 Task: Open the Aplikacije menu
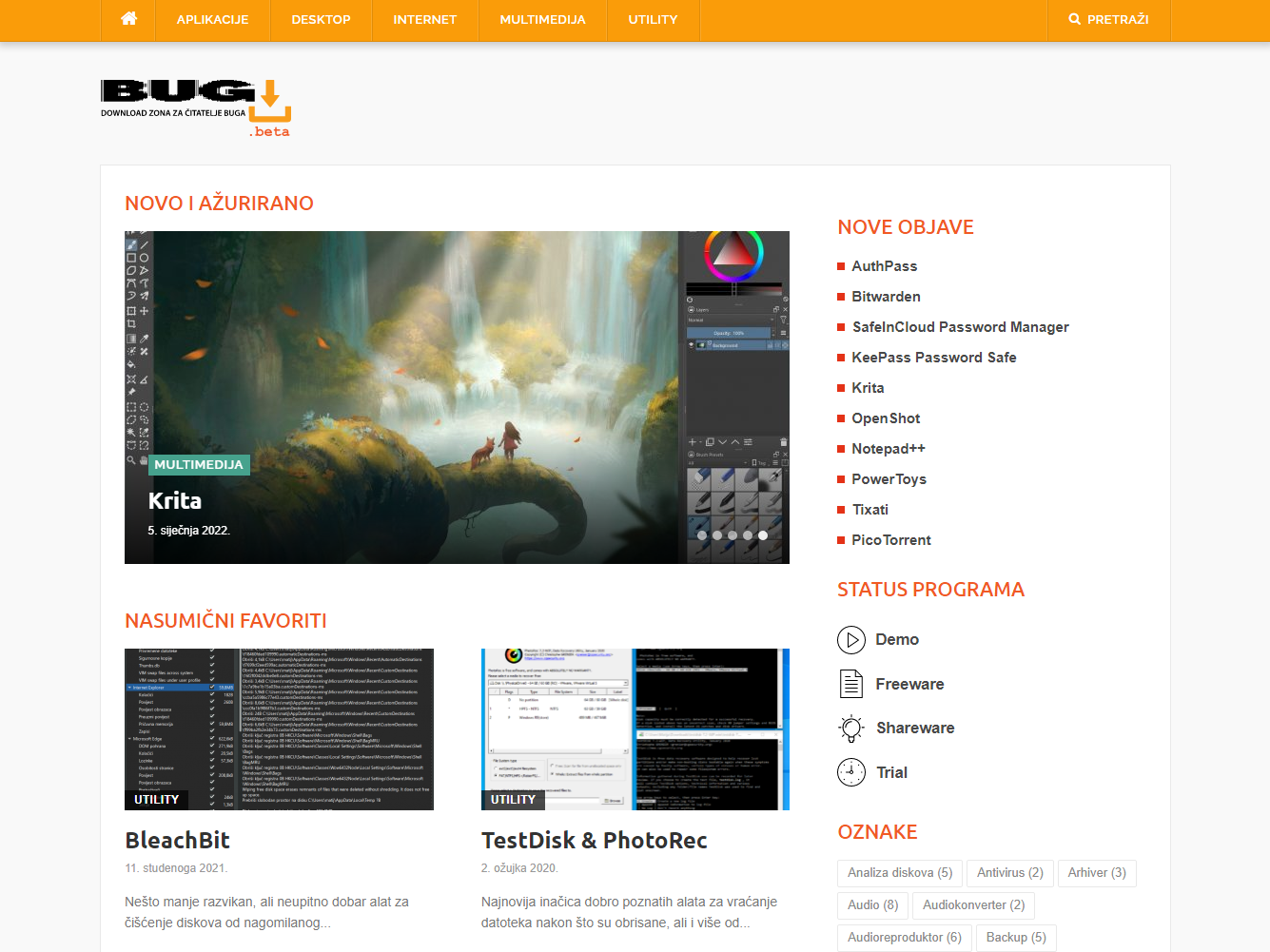[212, 19]
